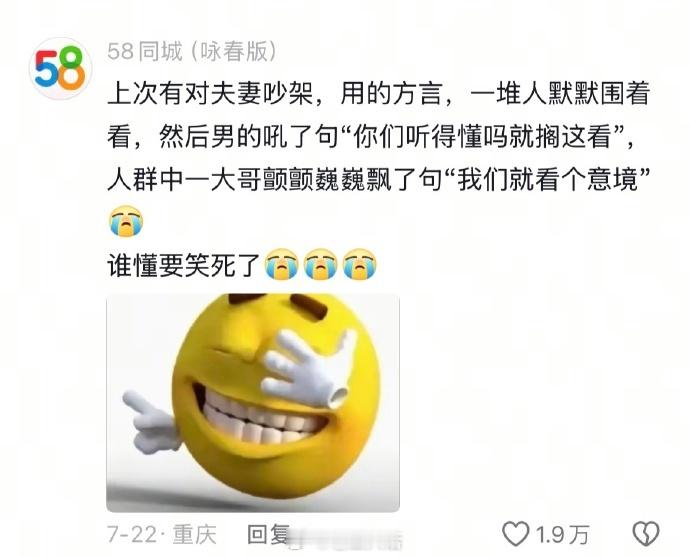Click the blurred text beside 回复
The height and width of the screenshot is (558, 690).
(345, 538)
